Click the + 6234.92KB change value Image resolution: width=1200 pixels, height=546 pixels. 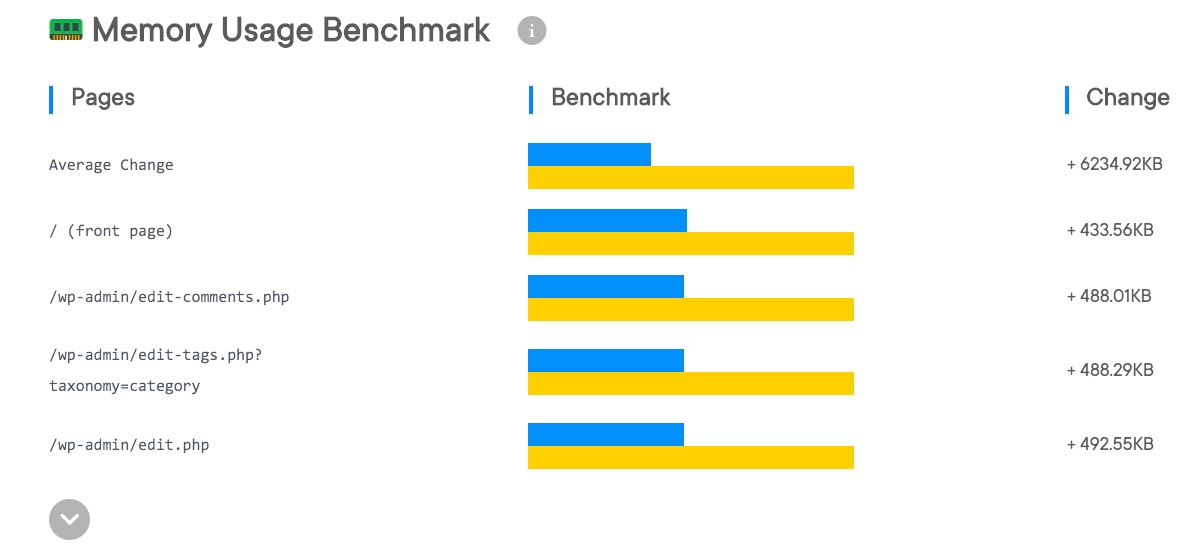[1114, 164]
